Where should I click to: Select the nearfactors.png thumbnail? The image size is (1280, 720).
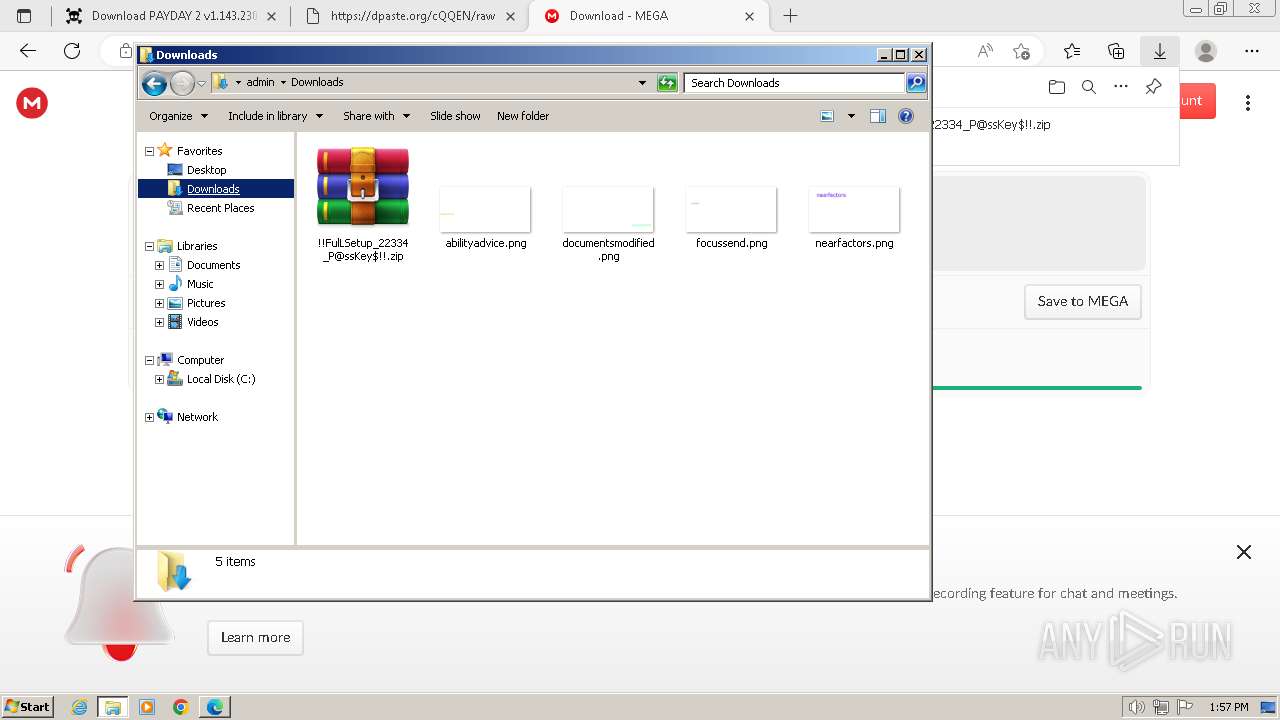pos(854,217)
